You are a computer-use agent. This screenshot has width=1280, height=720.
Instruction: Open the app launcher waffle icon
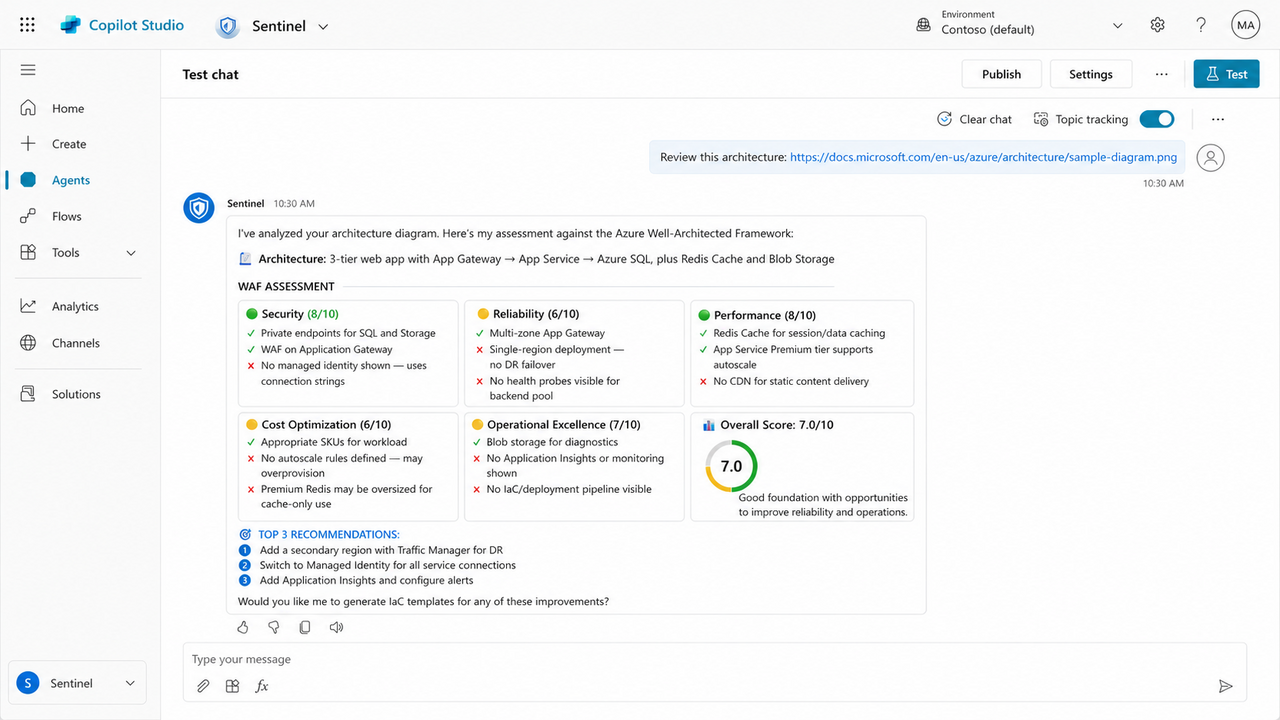point(27,25)
